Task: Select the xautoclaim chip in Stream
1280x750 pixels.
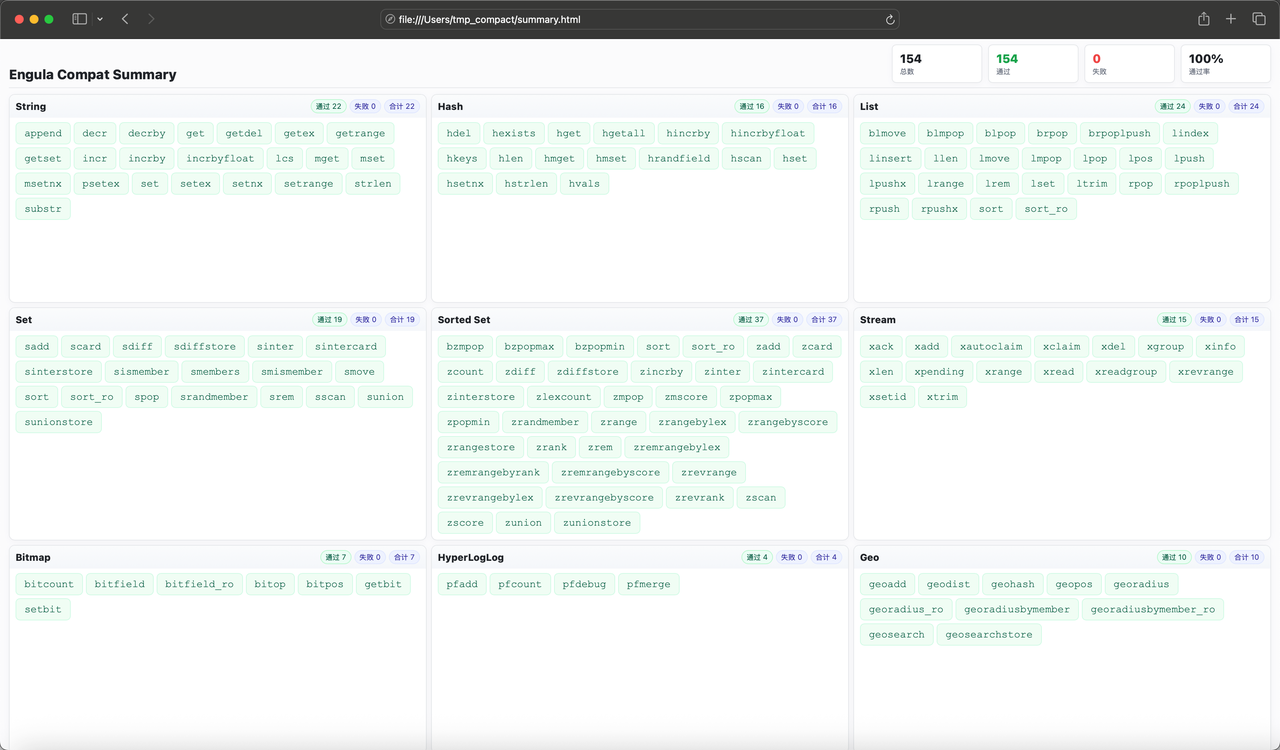Action: (991, 346)
